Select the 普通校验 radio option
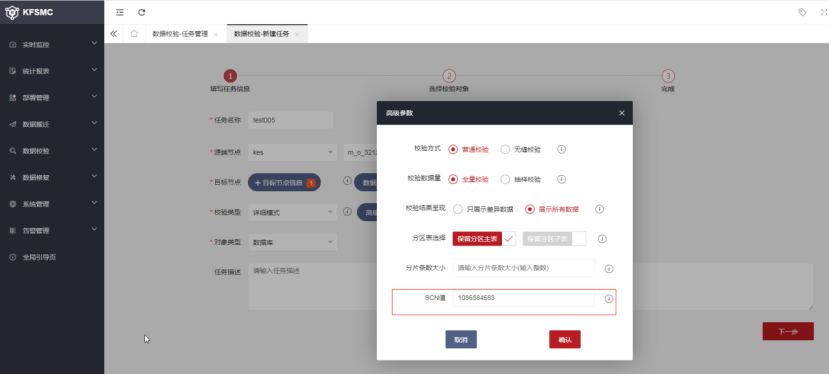This screenshot has width=829, height=374. [x=468, y=150]
